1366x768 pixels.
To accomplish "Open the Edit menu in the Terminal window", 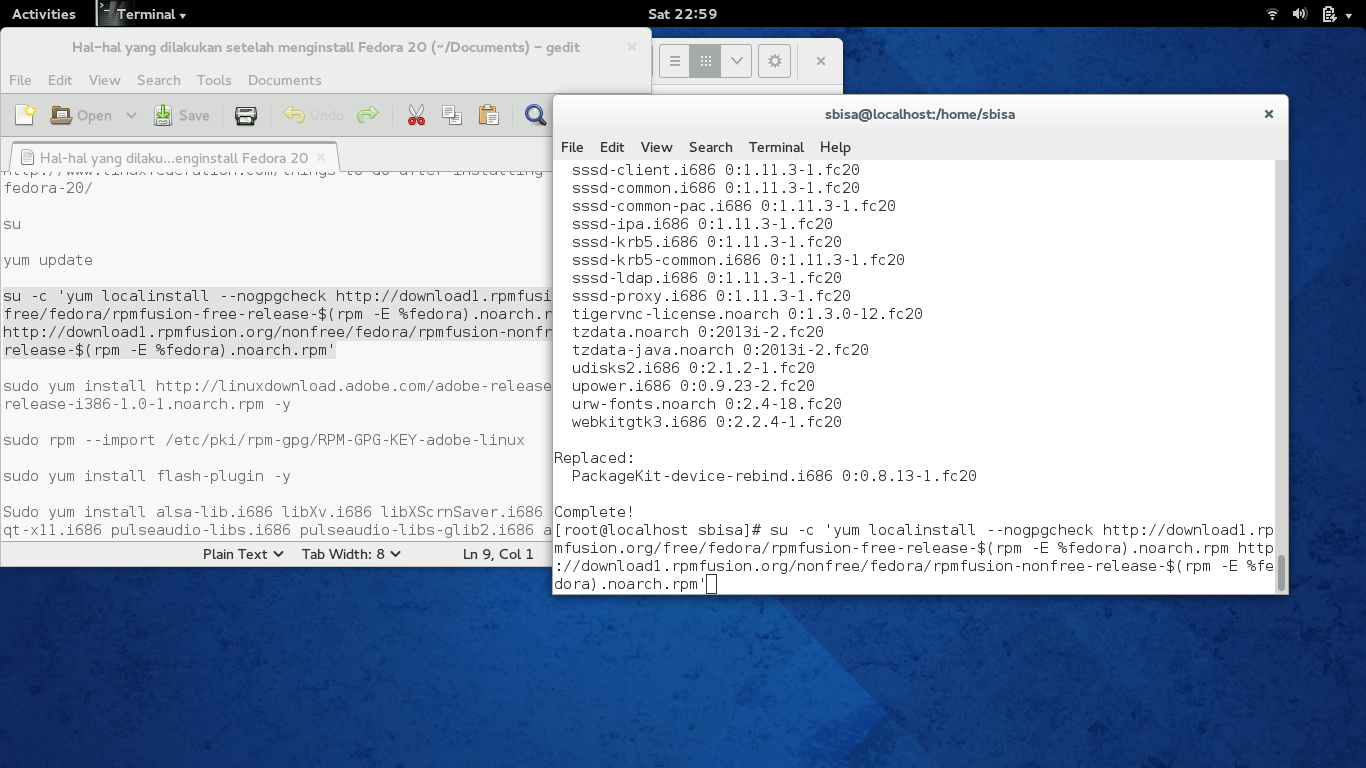I will [x=612, y=147].
